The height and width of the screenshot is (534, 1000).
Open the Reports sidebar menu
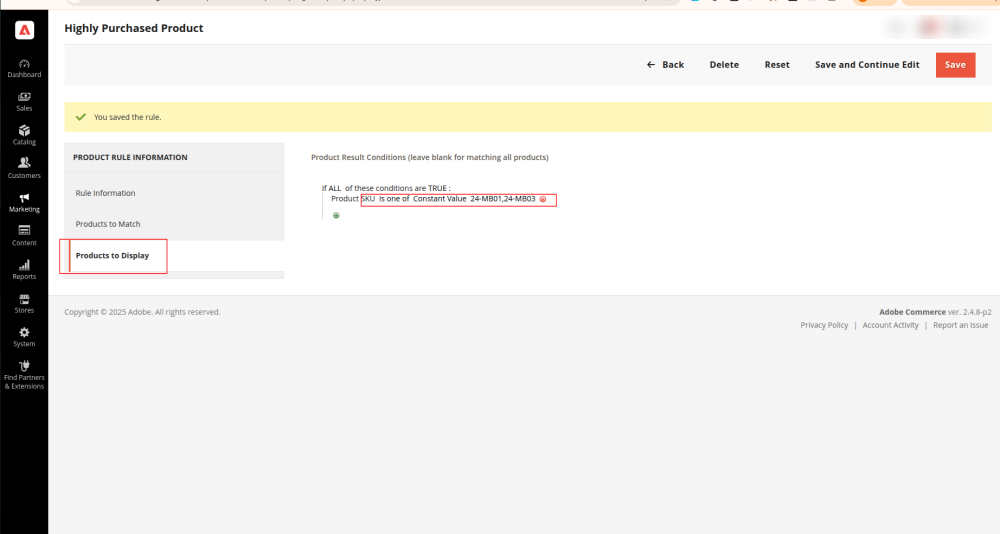[24, 269]
